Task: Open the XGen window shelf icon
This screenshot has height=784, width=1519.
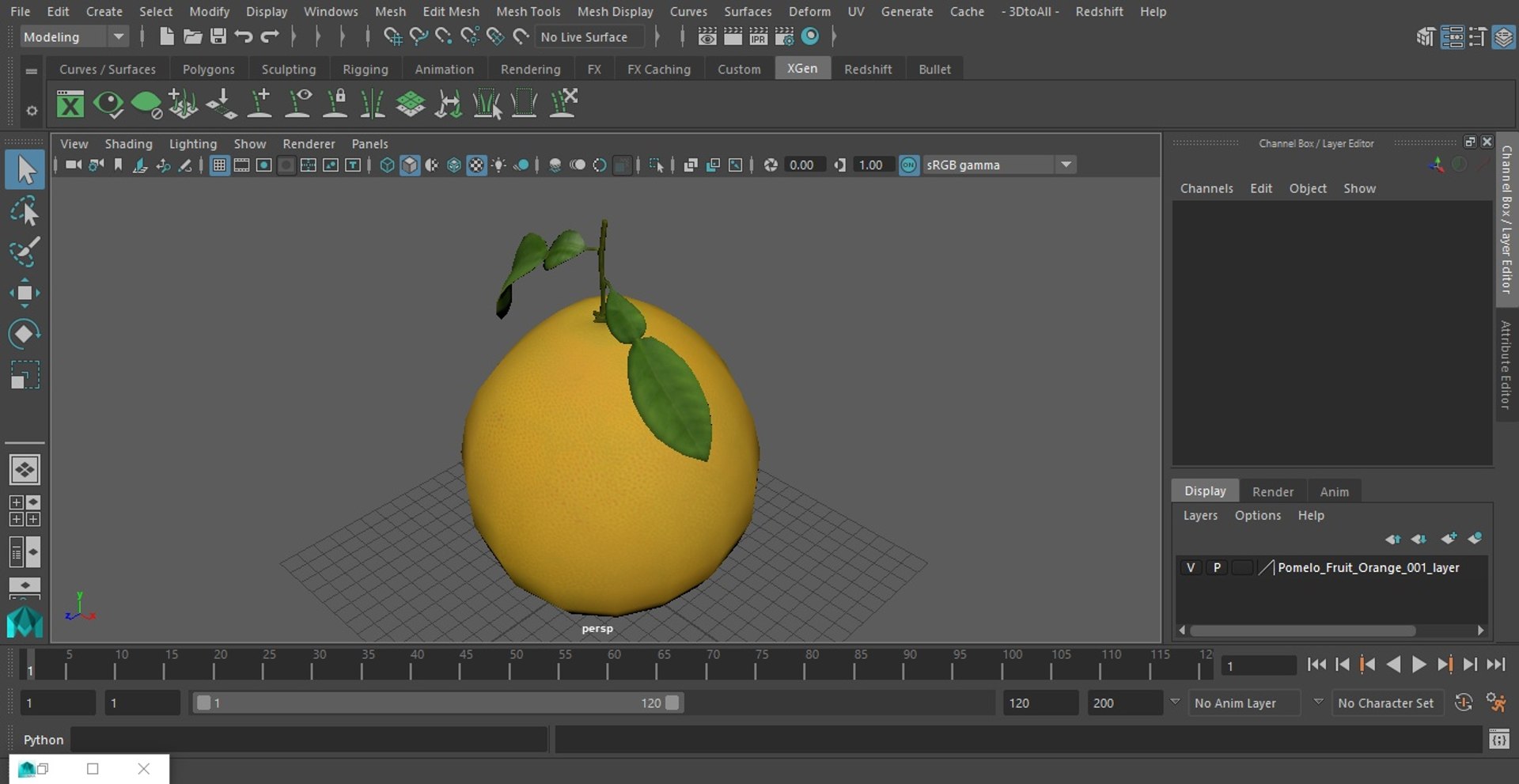Action: point(70,104)
